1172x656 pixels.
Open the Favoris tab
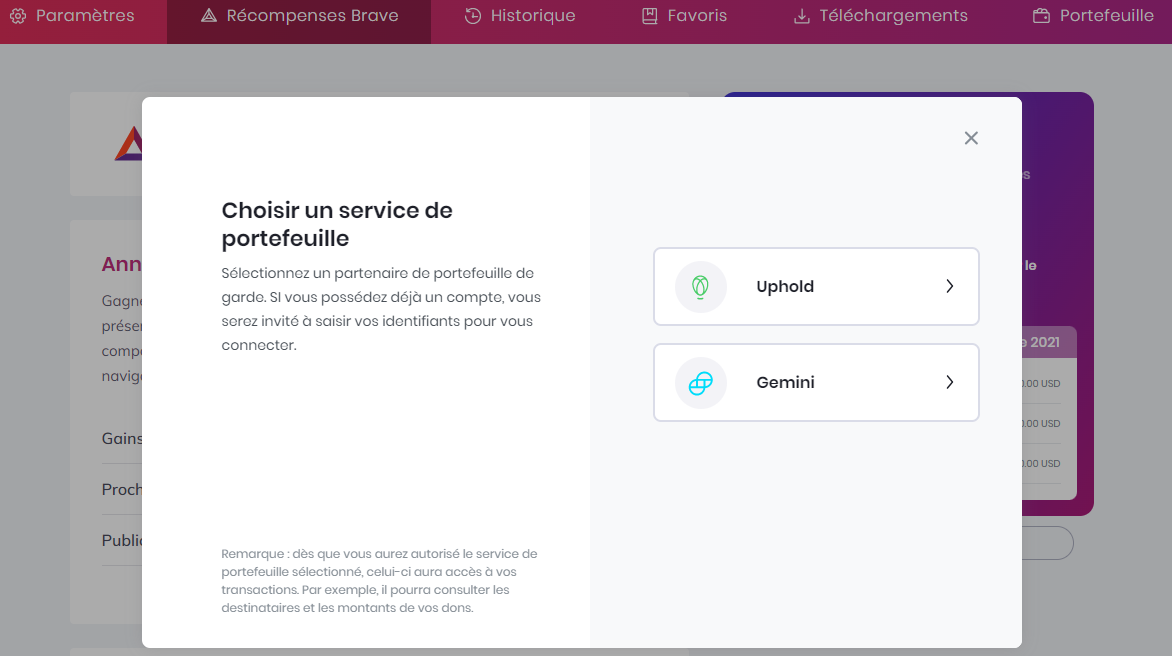click(698, 16)
